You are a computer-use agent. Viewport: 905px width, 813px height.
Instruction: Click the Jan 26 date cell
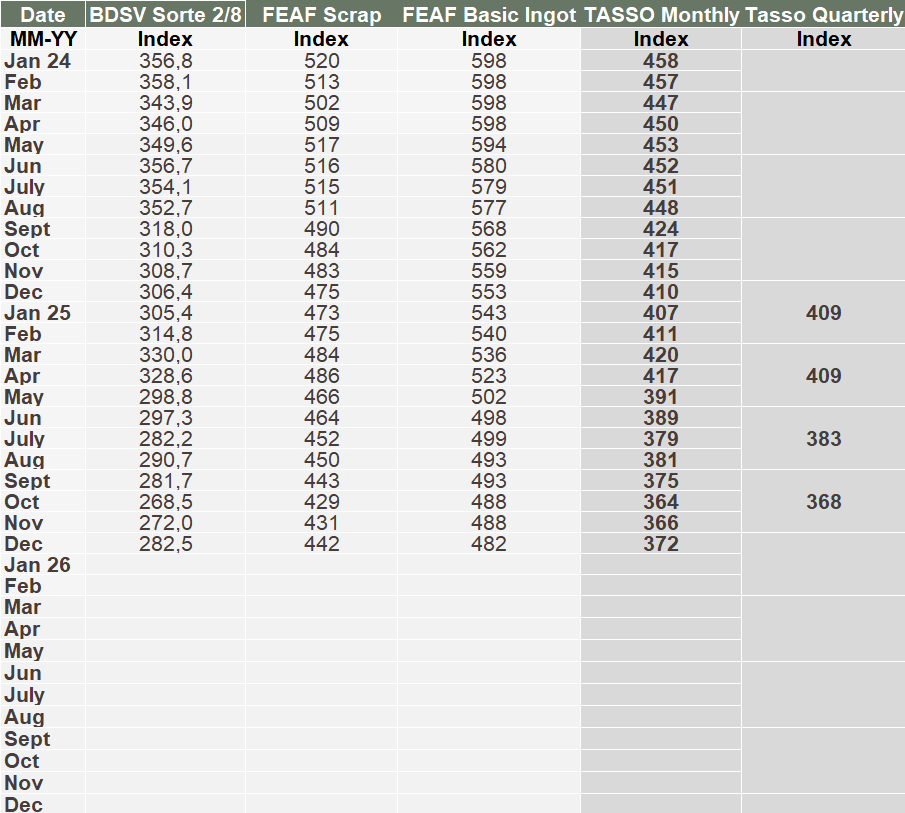(38, 565)
